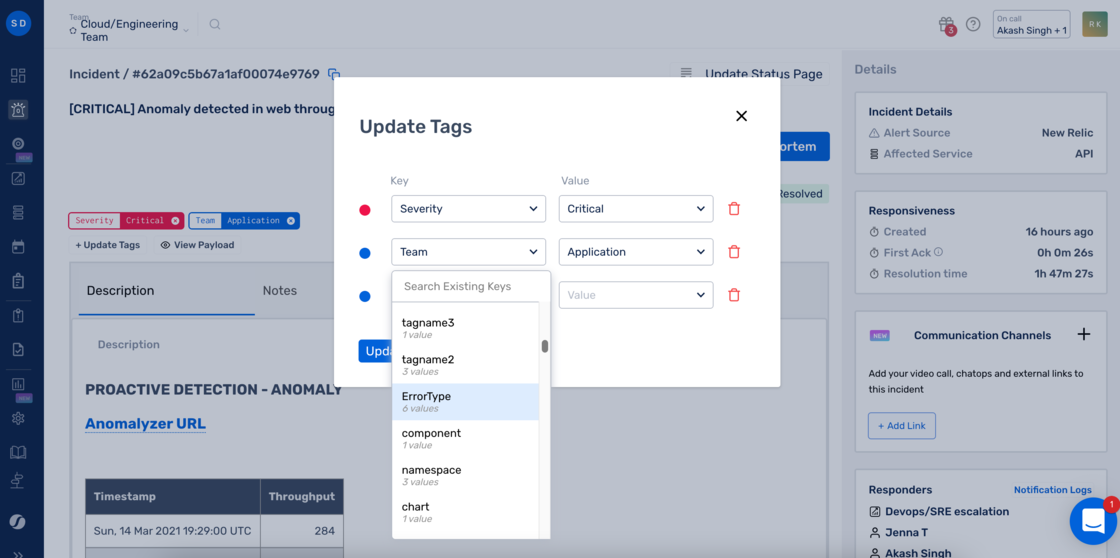Open the incidents siren icon in sidebar
The width and height of the screenshot is (1120, 558).
click(19, 109)
